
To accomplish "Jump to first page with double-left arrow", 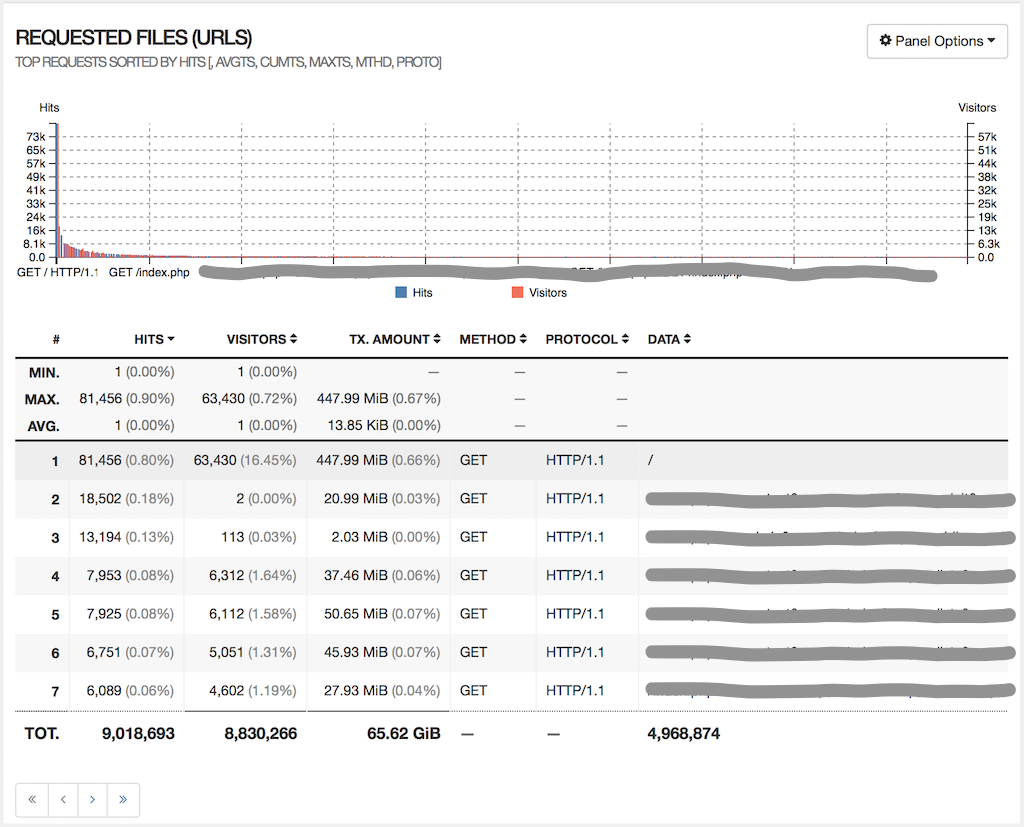I will click(x=31, y=799).
